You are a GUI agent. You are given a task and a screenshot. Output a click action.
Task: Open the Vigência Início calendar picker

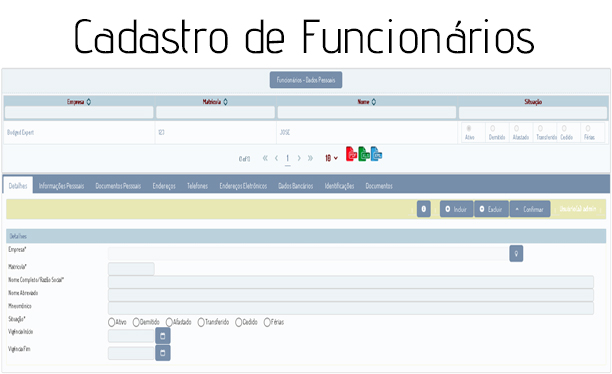(x=163, y=336)
